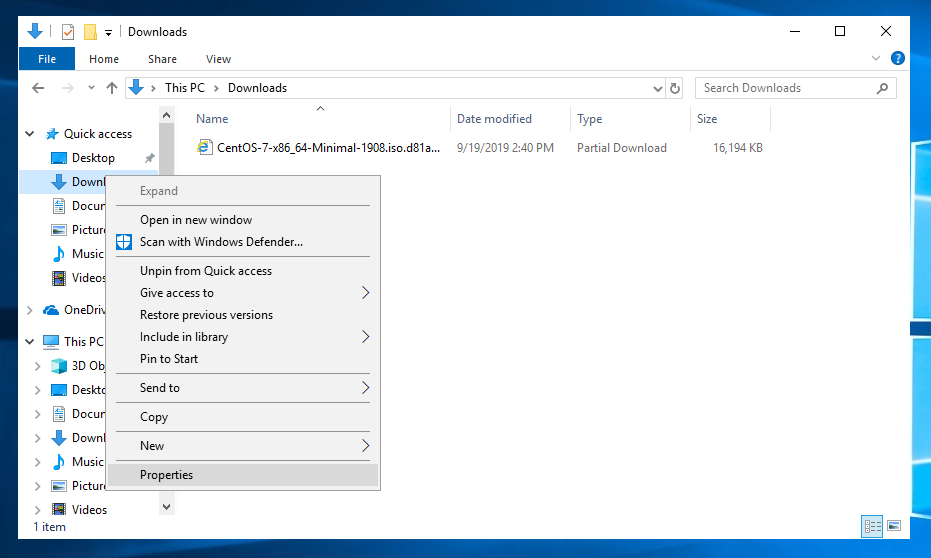Click the Refresh icon in address bar

[x=675, y=88]
